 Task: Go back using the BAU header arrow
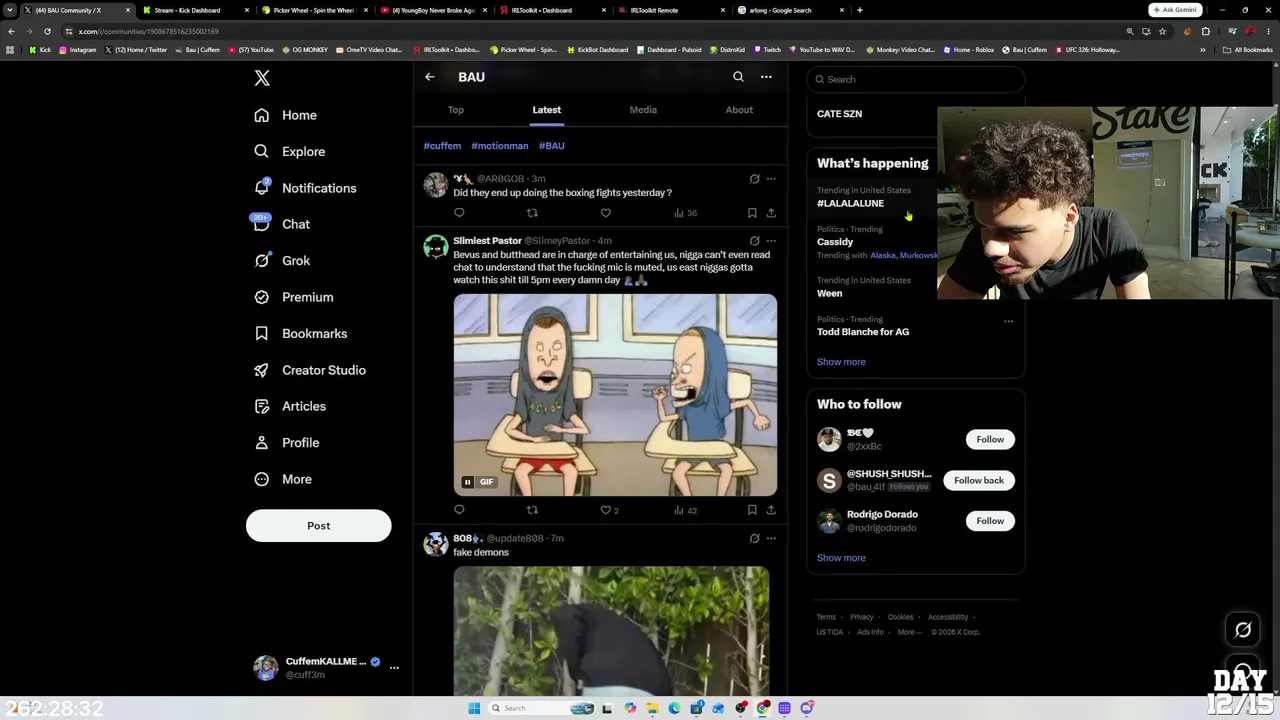coord(430,77)
